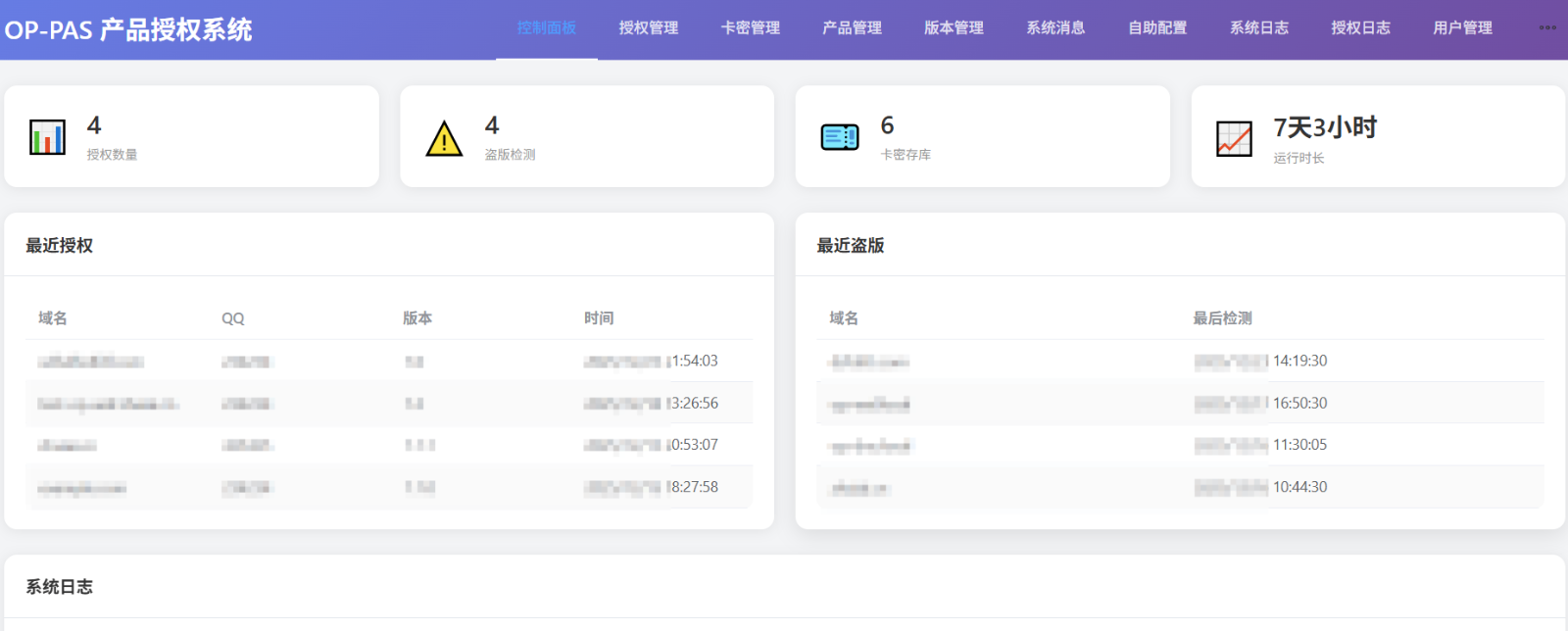Viewport: 1568px width, 631px height.
Task: Select the row with time ending 0:53:07
Action: point(389,445)
